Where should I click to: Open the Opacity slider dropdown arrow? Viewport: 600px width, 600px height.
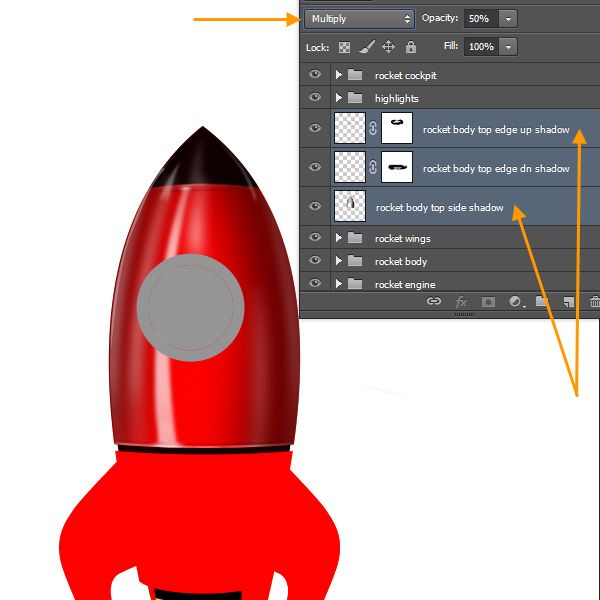point(508,19)
